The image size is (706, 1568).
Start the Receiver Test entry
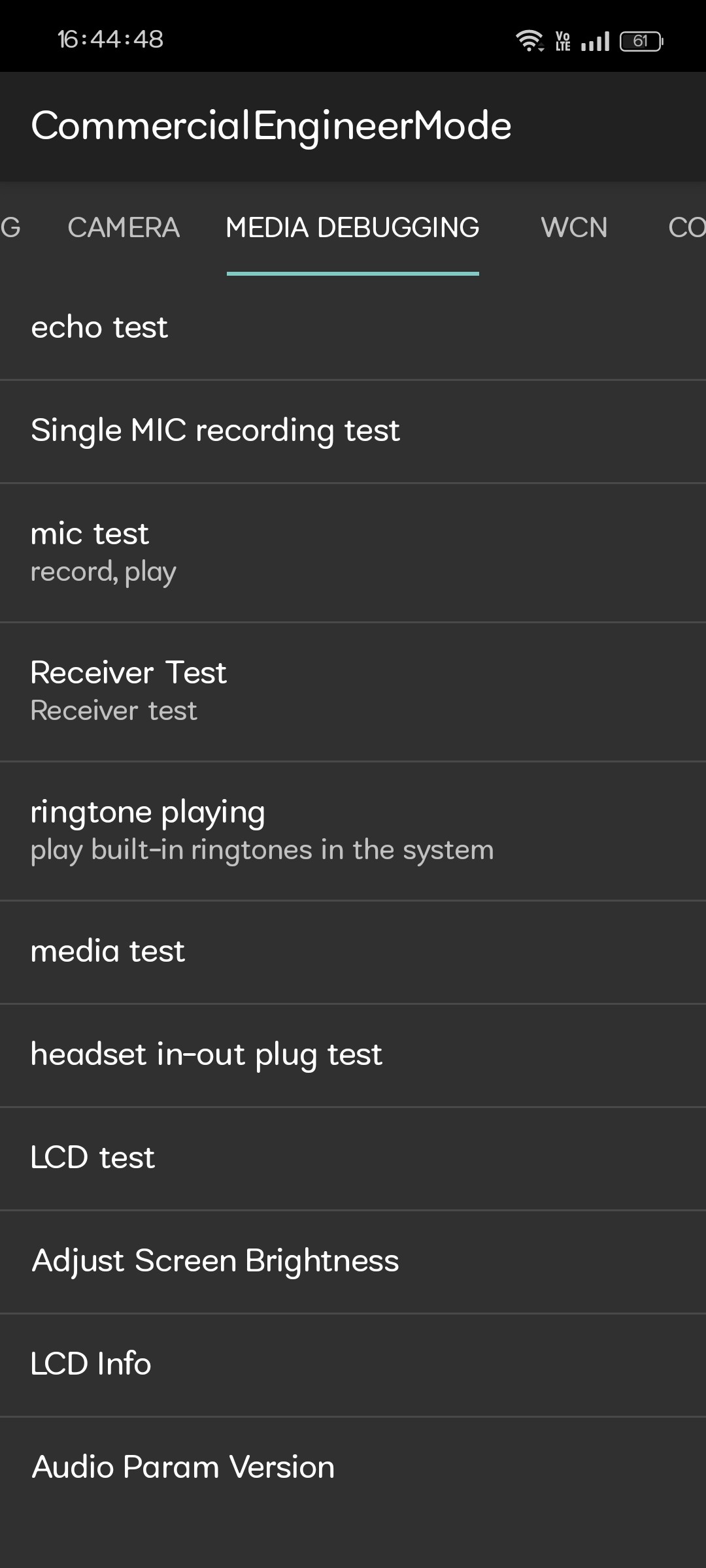pyautogui.click(x=353, y=691)
